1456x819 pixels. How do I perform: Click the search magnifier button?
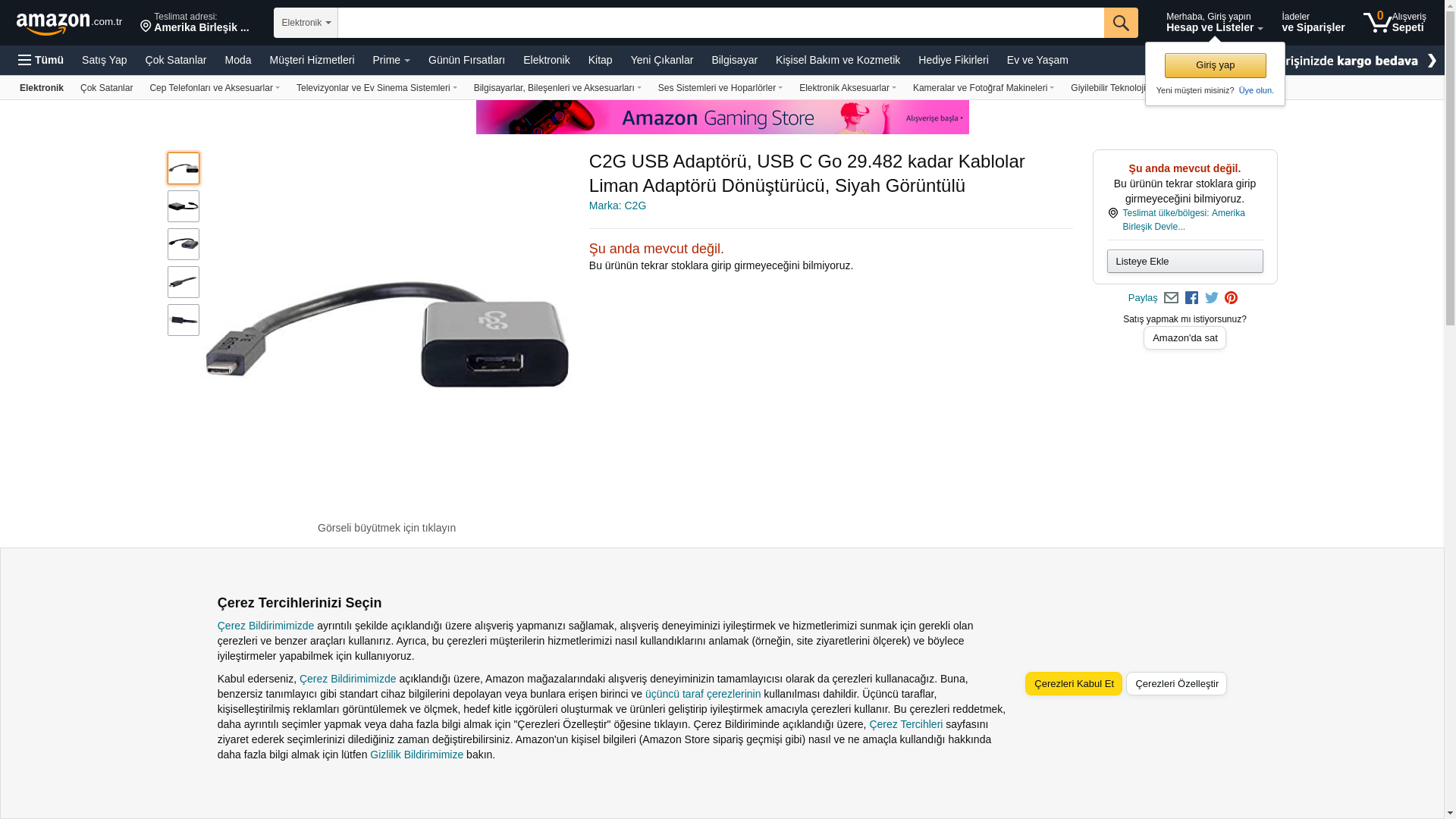pyautogui.click(x=1121, y=23)
